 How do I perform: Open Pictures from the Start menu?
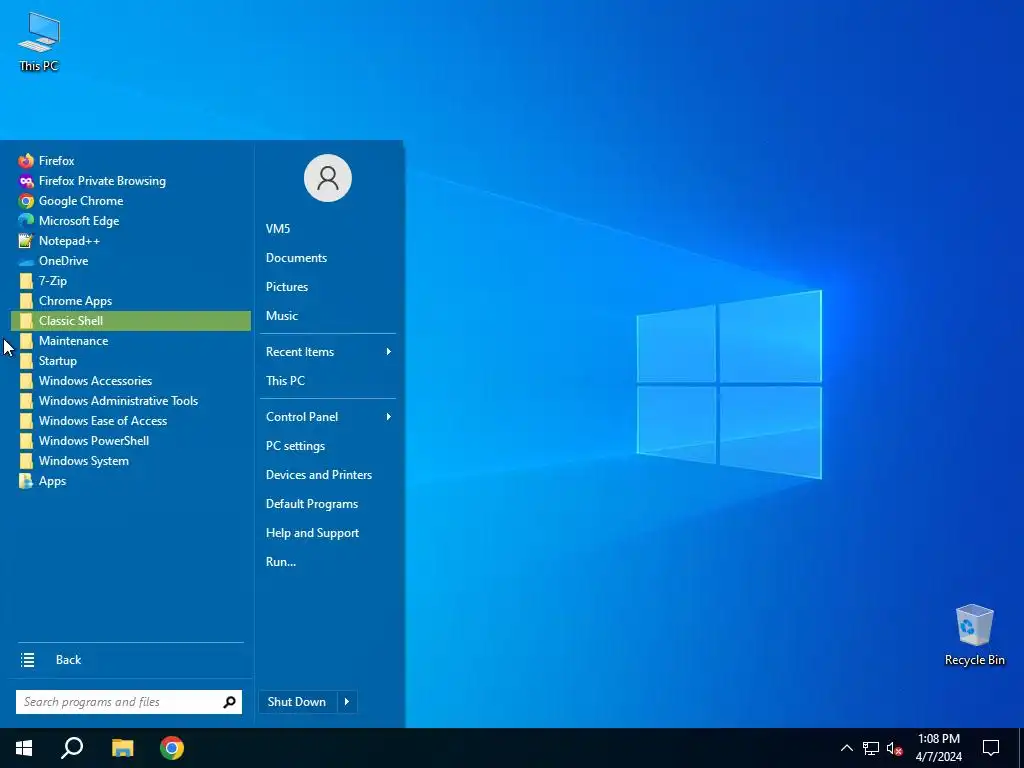328,287
